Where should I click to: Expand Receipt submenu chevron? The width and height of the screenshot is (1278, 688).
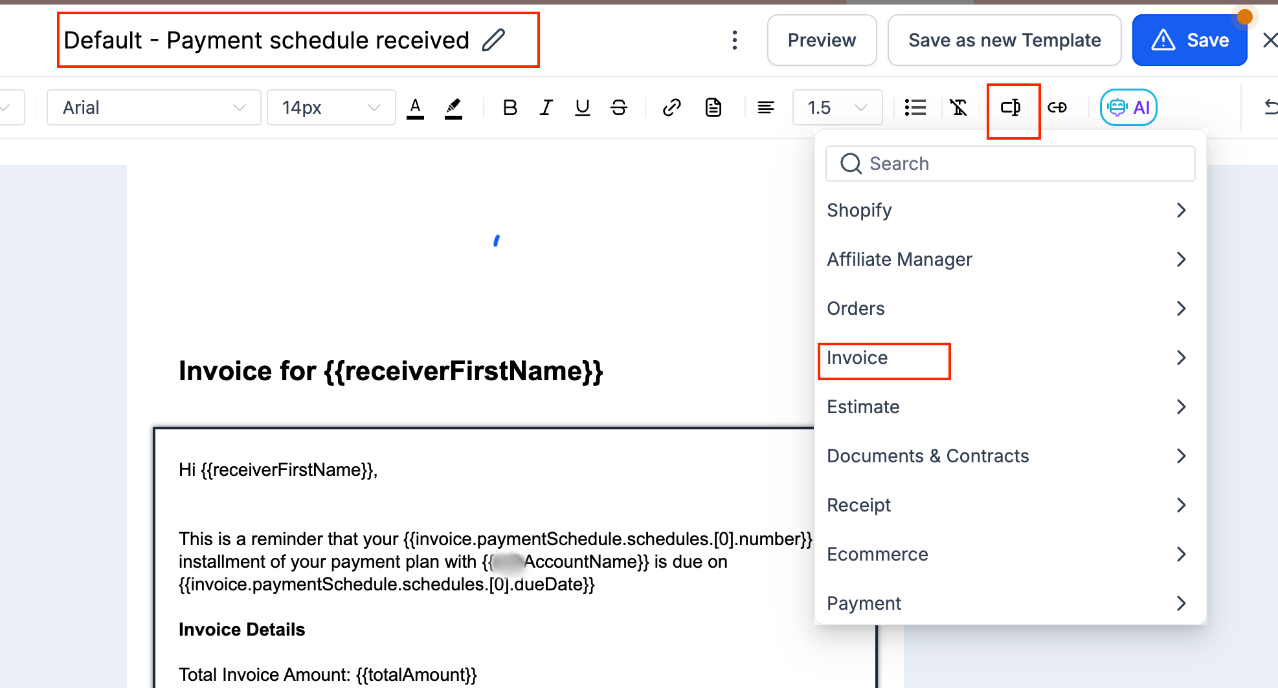(1181, 504)
